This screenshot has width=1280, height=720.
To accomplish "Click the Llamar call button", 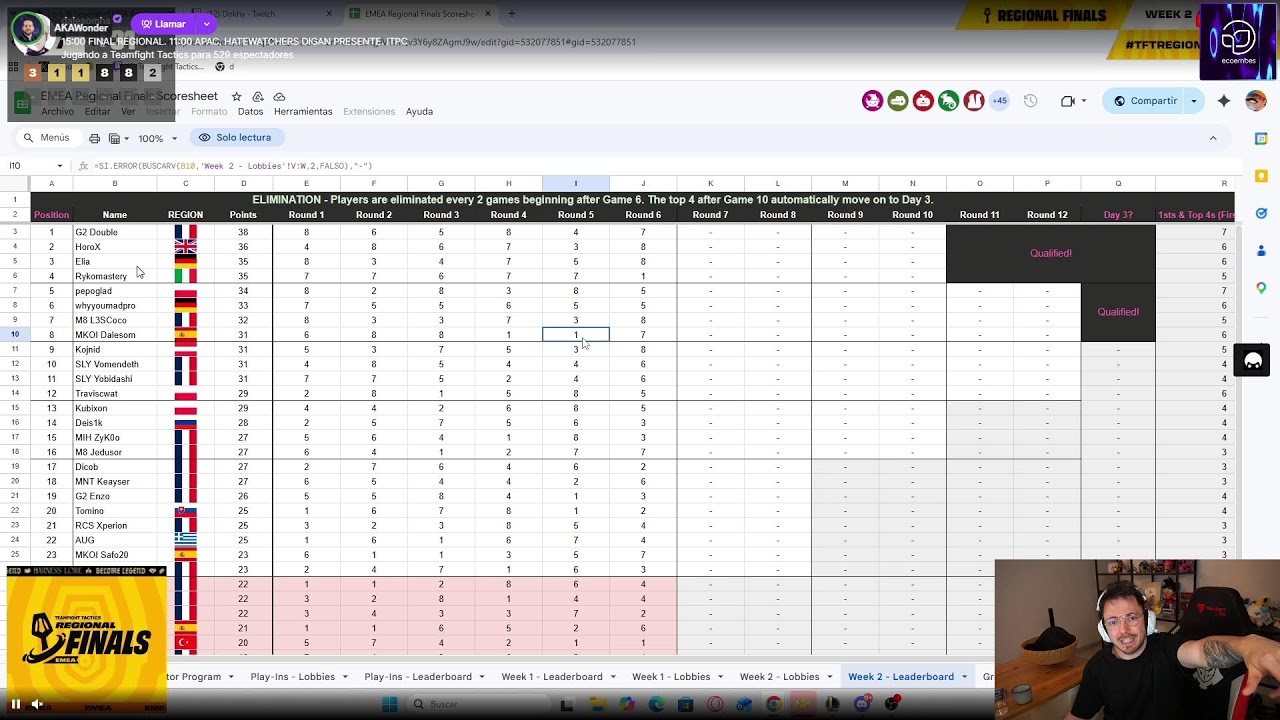I will (x=164, y=24).
